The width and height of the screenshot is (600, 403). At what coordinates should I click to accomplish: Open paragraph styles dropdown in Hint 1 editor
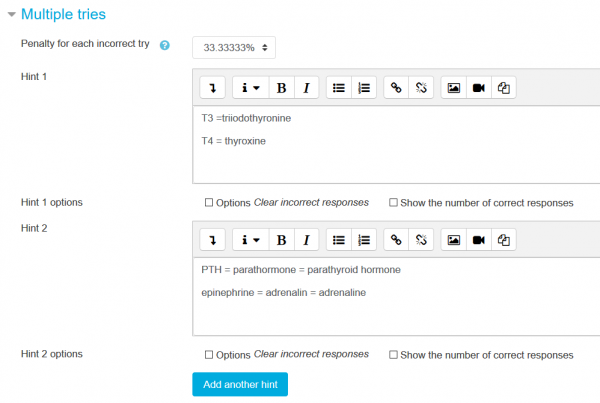[249, 88]
